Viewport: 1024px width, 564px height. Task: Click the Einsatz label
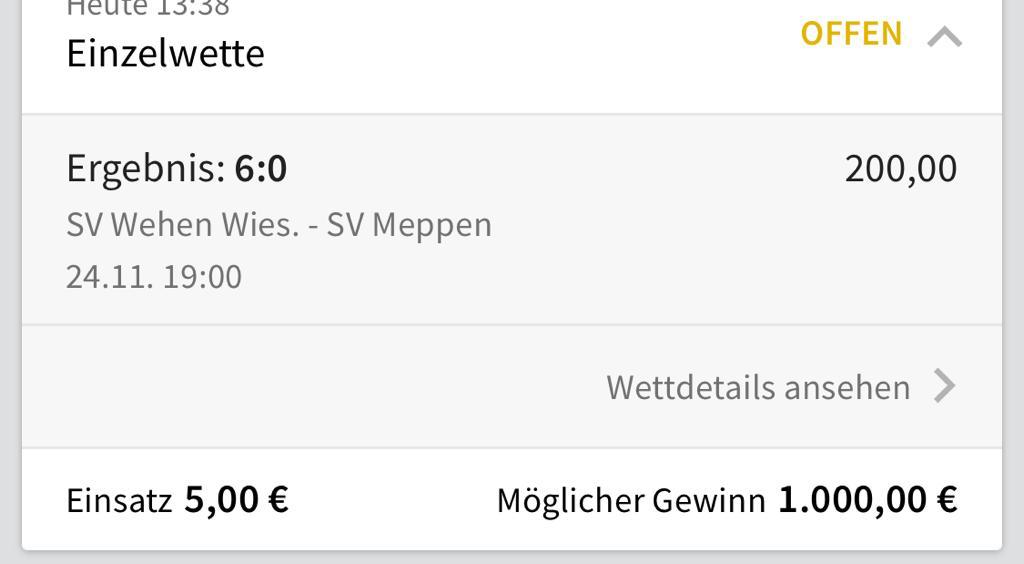119,500
